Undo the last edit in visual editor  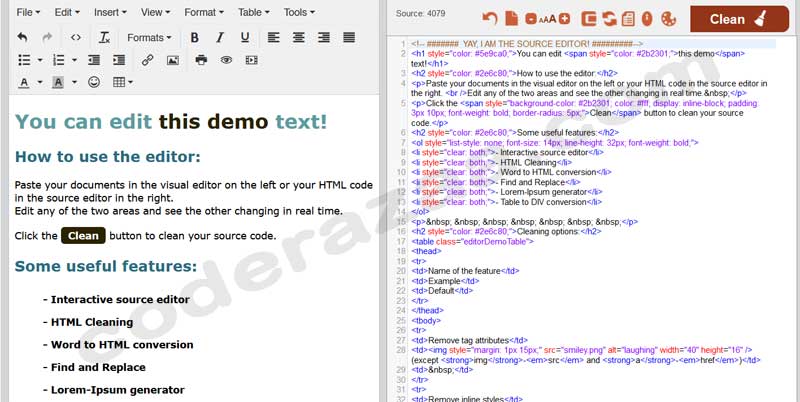[x=22, y=37]
